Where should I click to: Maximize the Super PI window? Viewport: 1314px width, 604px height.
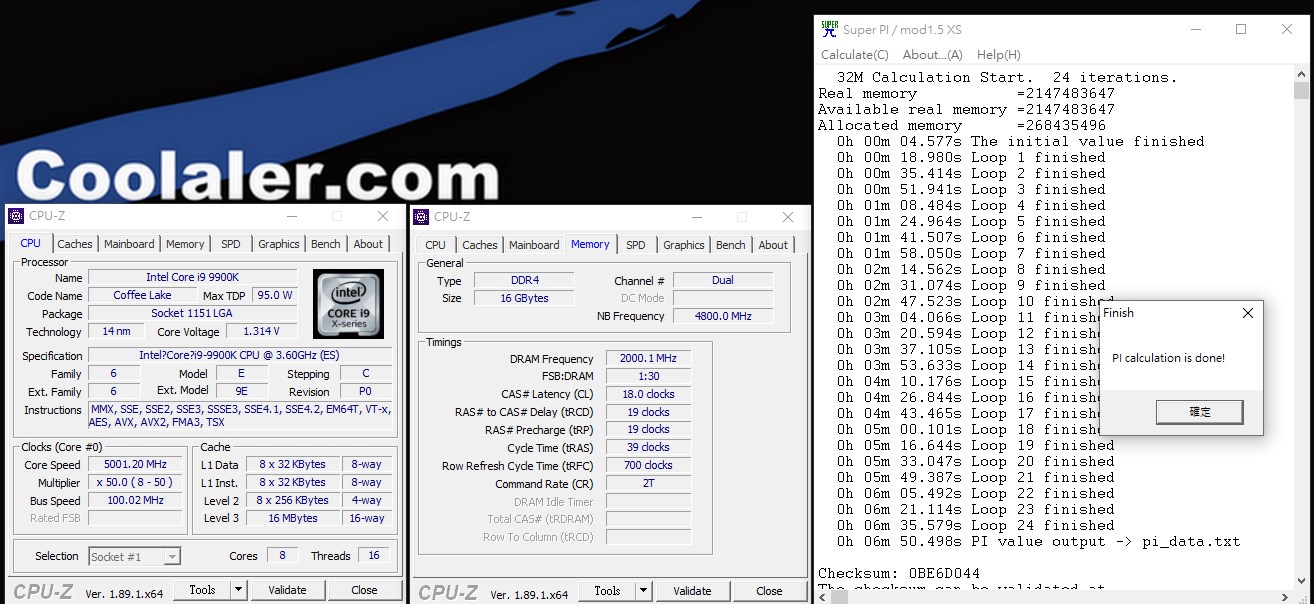coord(1241,30)
